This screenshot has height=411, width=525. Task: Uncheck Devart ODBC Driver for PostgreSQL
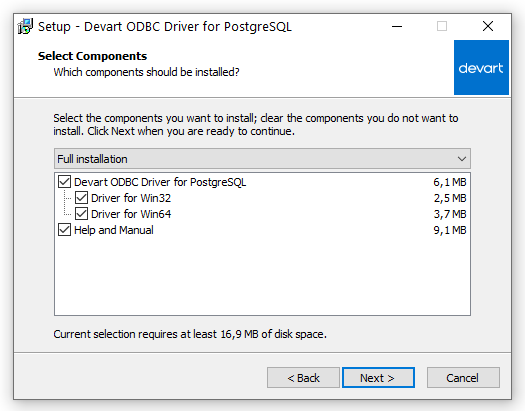point(64,182)
